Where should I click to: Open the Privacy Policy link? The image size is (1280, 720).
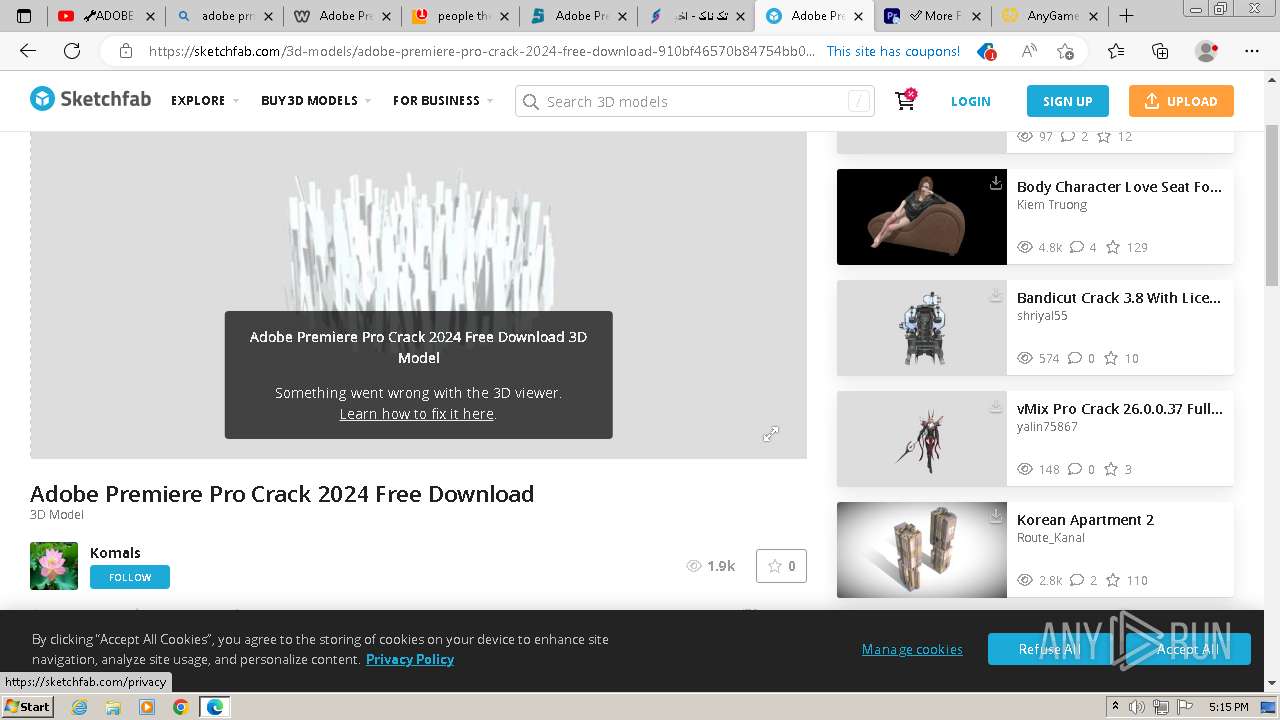410,659
